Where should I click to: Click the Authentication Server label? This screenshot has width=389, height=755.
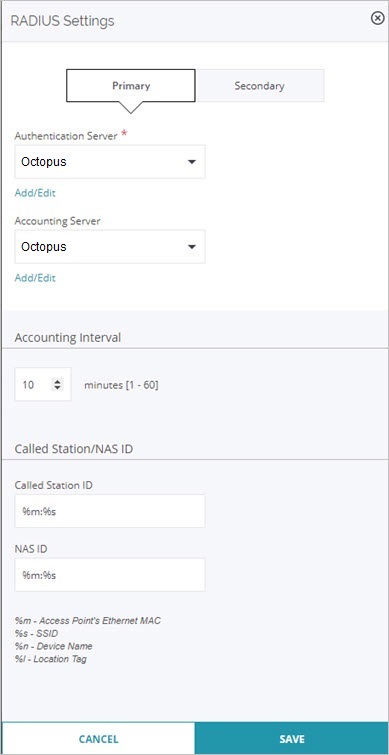tap(66, 136)
